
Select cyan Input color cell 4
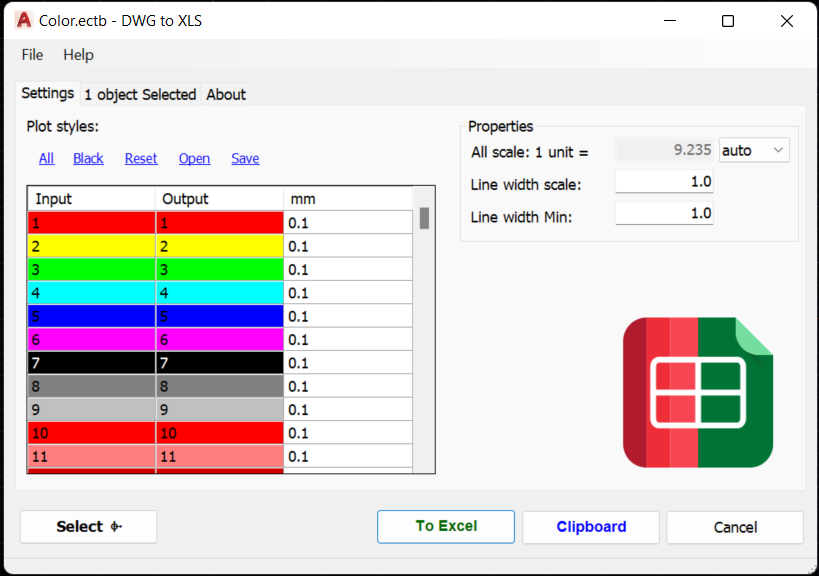coord(91,293)
